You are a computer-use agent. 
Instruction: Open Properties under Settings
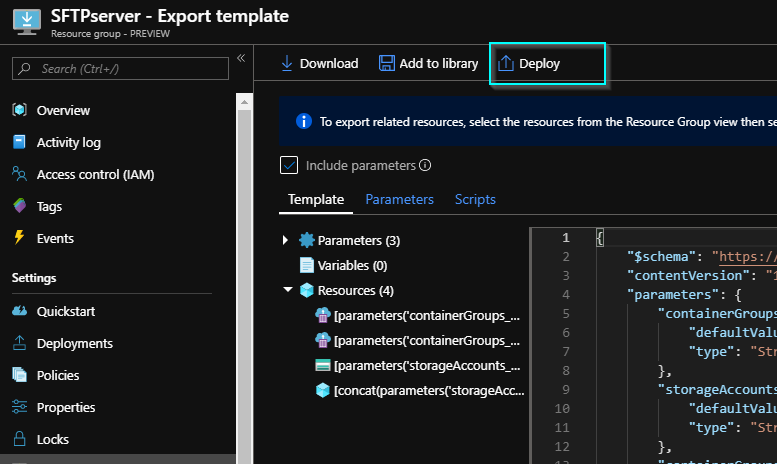coord(65,407)
